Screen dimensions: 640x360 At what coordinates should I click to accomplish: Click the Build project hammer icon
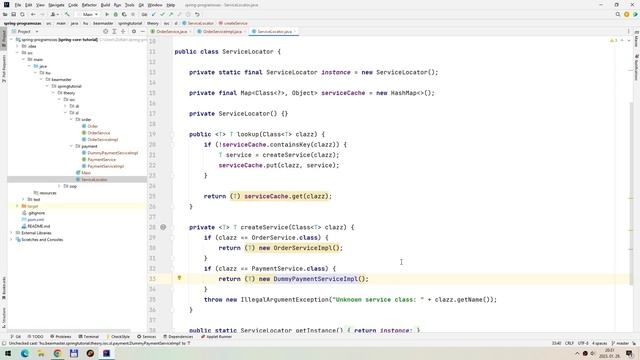pyautogui.click(x=67, y=14)
